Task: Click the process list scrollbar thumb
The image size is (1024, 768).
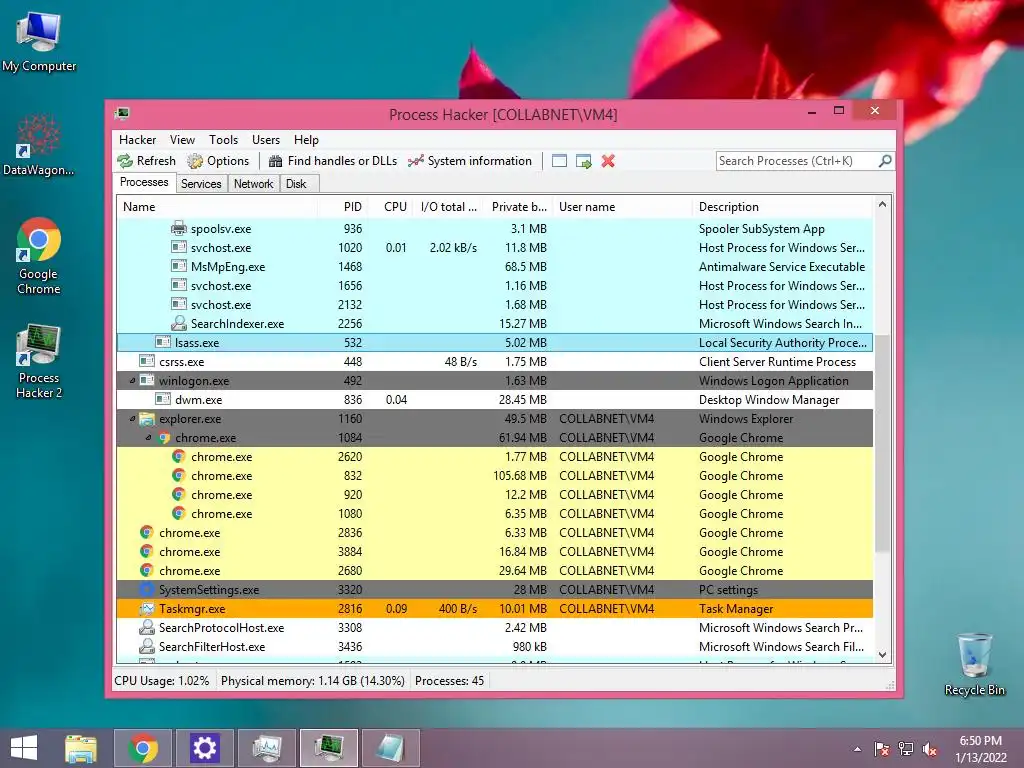Action: (x=882, y=443)
